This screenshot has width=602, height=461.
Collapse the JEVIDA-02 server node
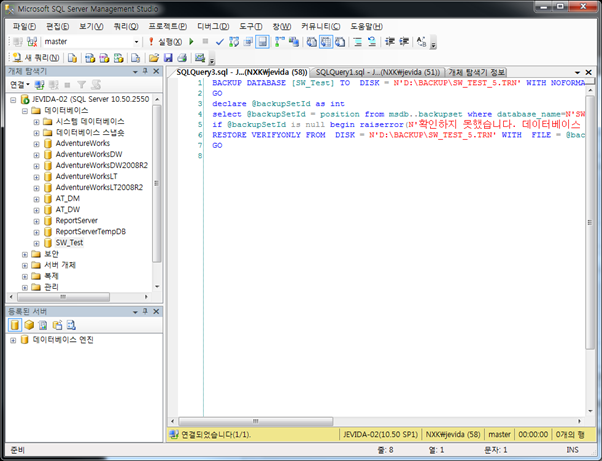click(x=13, y=100)
